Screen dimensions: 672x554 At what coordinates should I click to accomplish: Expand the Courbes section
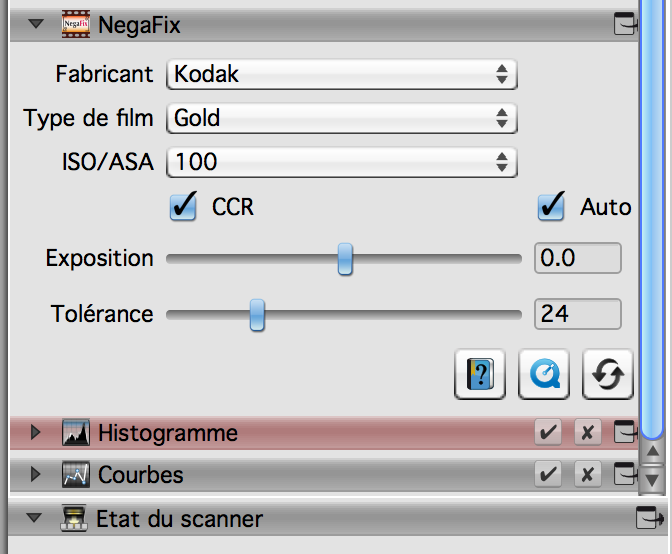(37, 474)
